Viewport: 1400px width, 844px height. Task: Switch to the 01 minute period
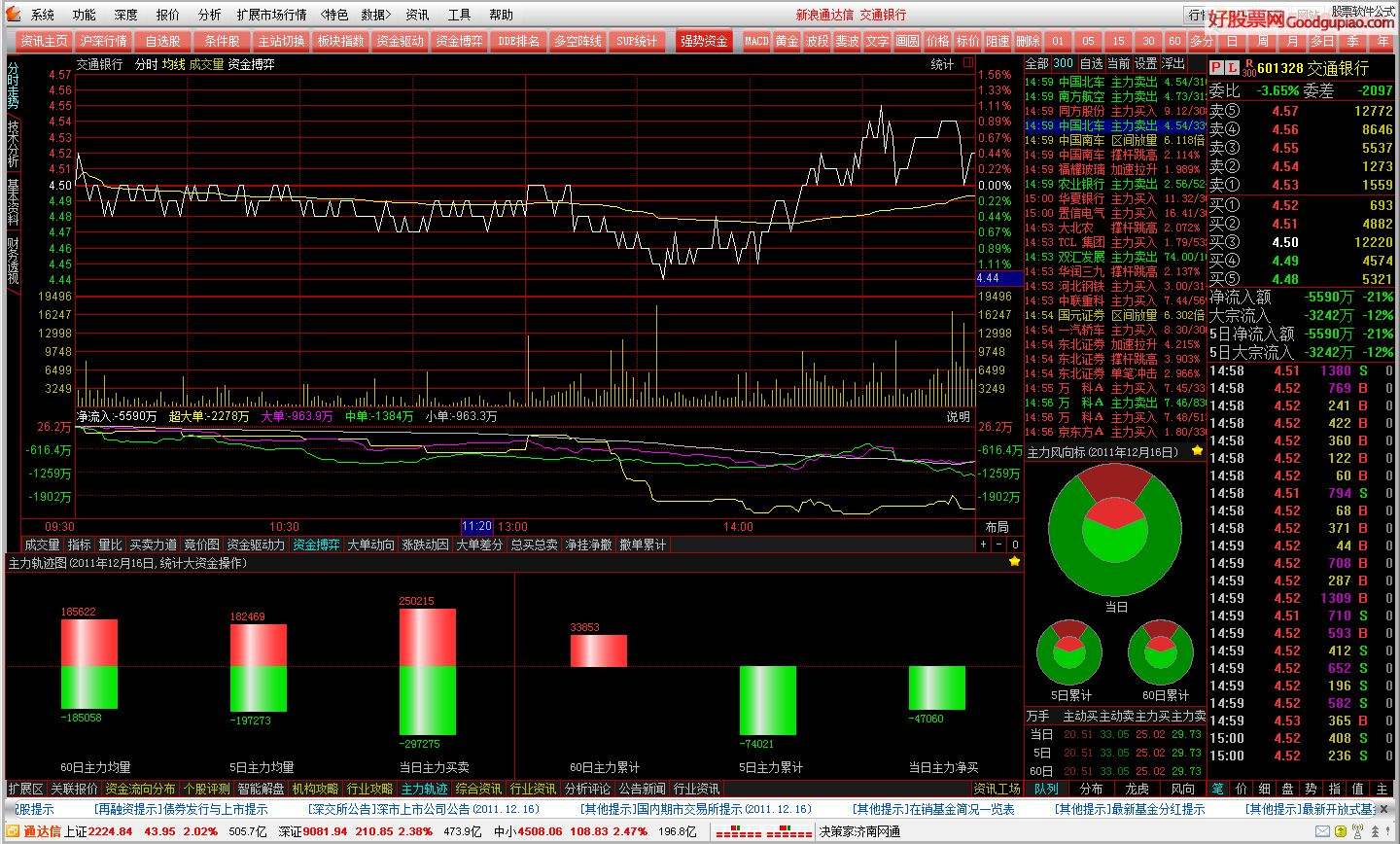1058,41
